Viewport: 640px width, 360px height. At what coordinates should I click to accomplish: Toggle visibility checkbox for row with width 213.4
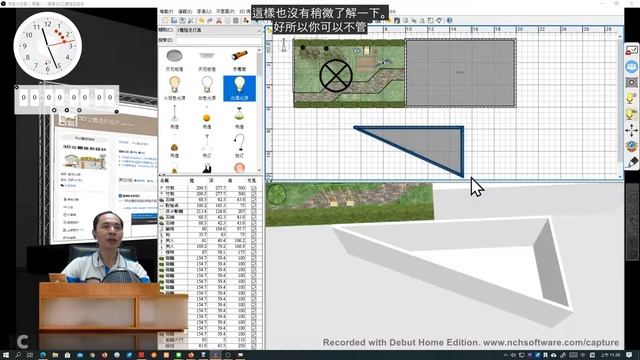click(253, 211)
